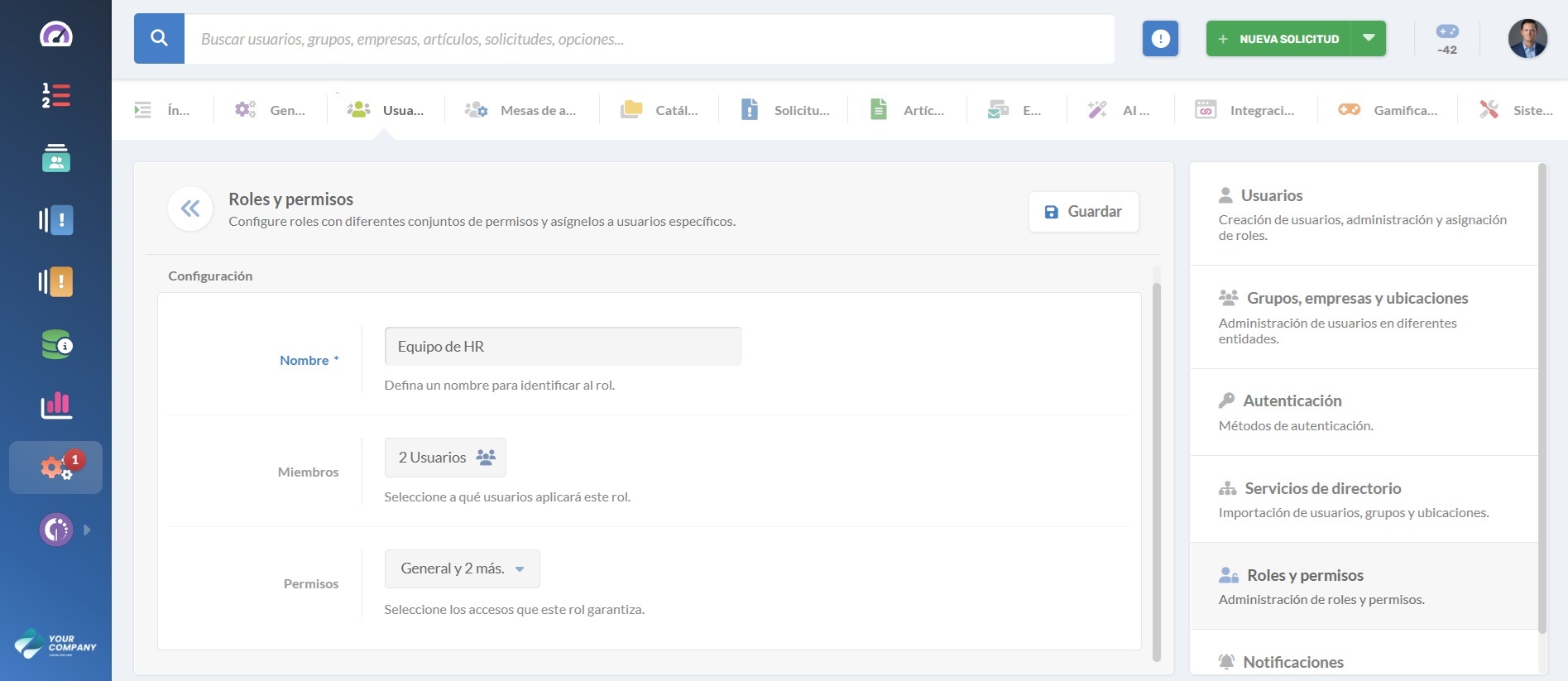
Task: Click the blue search magnifier button
Action: tap(159, 38)
